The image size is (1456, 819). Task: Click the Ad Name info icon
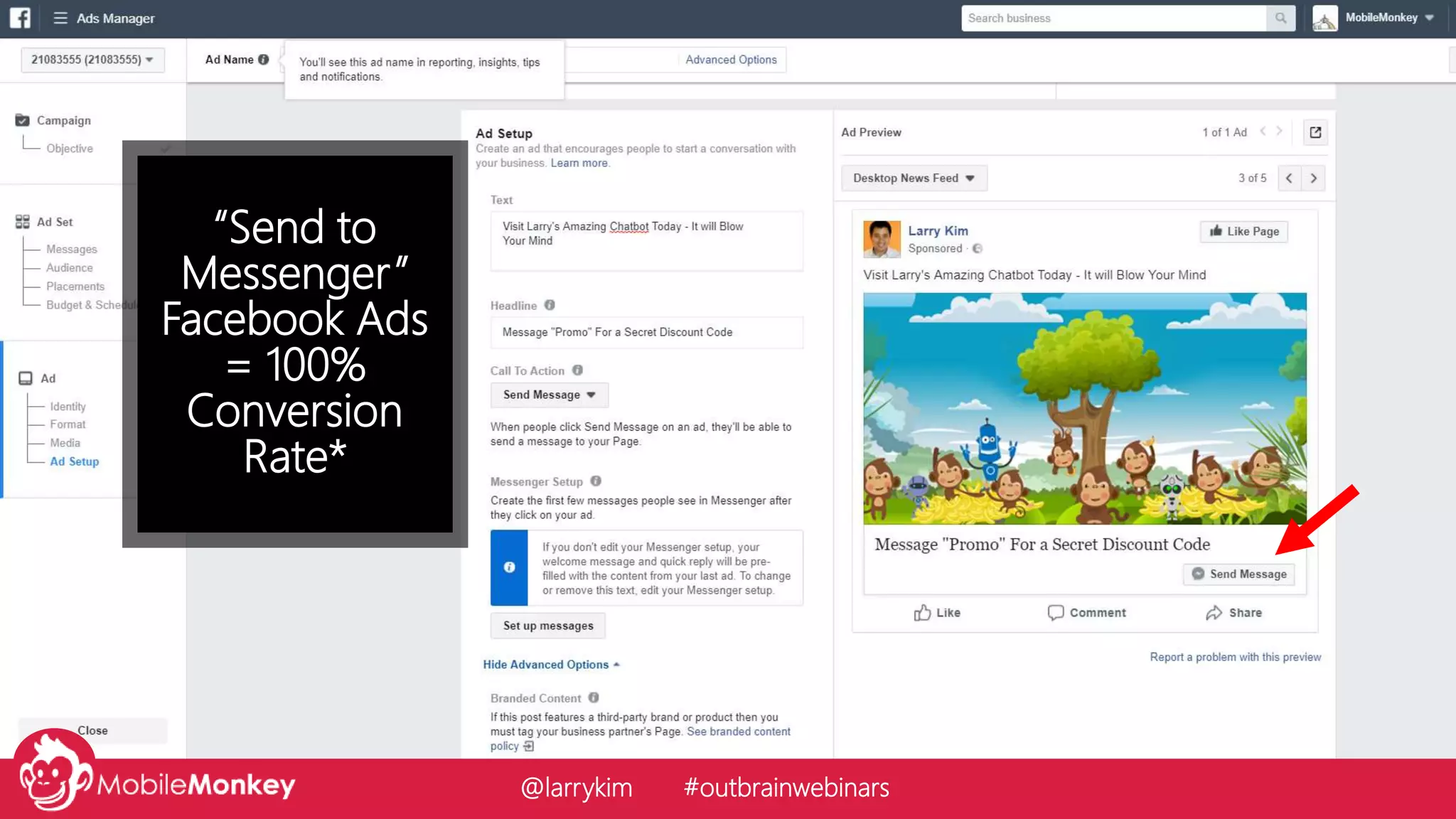tap(264, 60)
